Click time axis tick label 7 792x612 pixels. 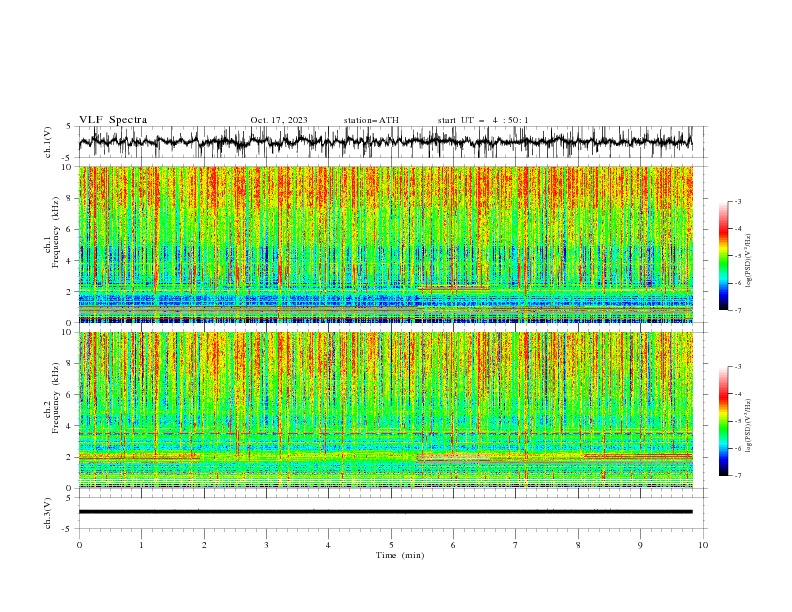pyautogui.click(x=516, y=545)
